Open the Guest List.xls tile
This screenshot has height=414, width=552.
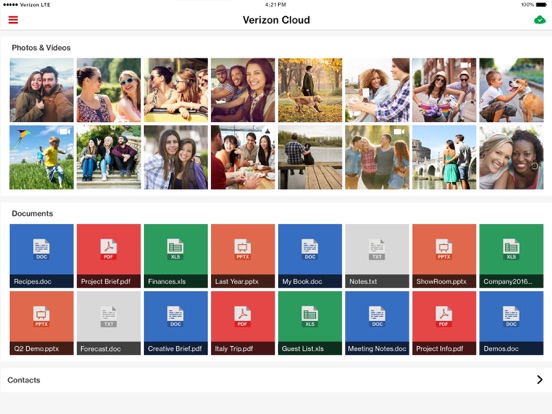(310, 323)
